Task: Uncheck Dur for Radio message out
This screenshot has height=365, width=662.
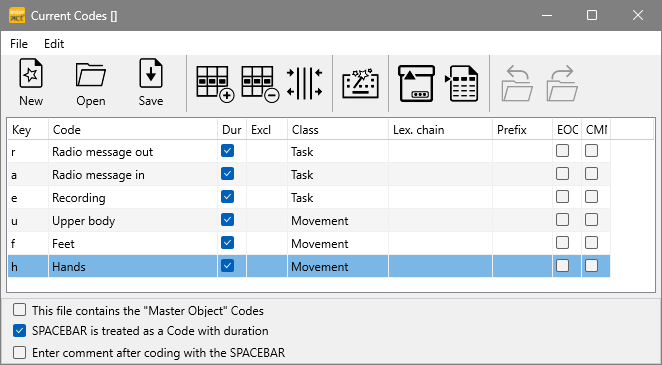Action: 228,151
